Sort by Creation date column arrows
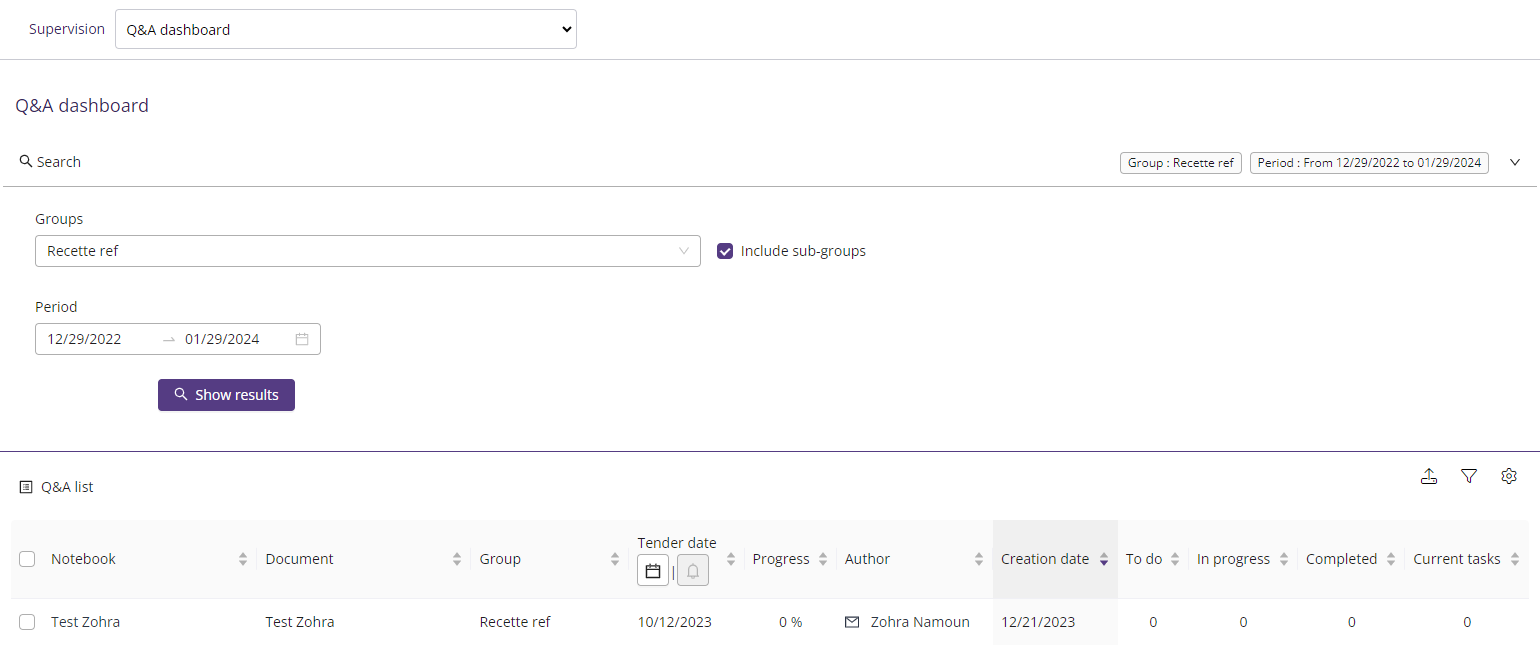The width and height of the screenshot is (1540, 645). (x=1103, y=560)
